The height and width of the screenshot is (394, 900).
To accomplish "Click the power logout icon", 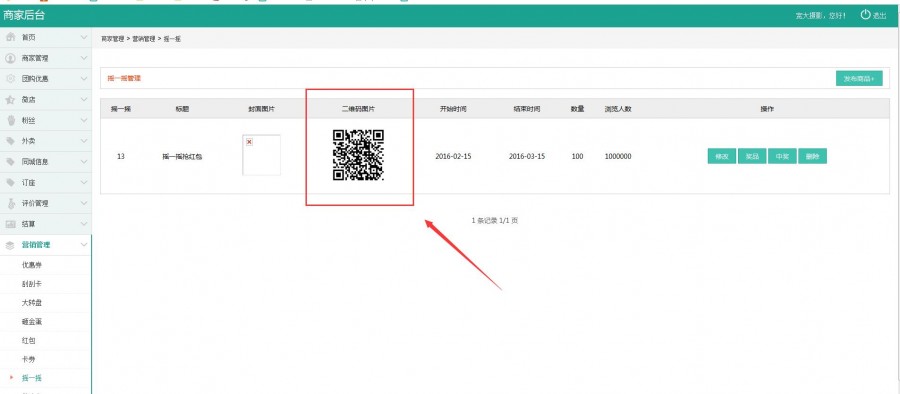I will click(x=865, y=14).
